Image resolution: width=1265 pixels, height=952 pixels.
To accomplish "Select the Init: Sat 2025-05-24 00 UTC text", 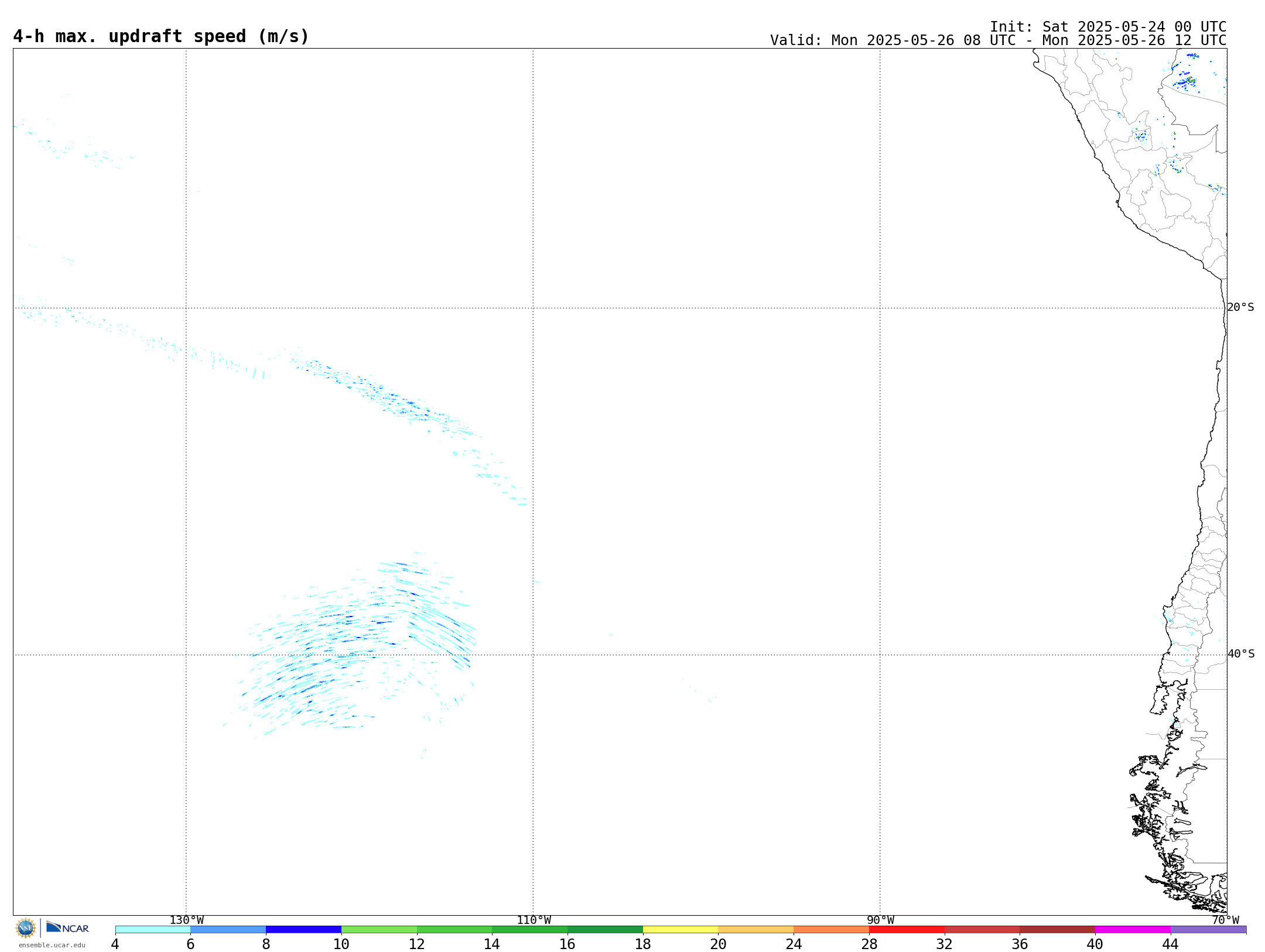I will [1108, 27].
